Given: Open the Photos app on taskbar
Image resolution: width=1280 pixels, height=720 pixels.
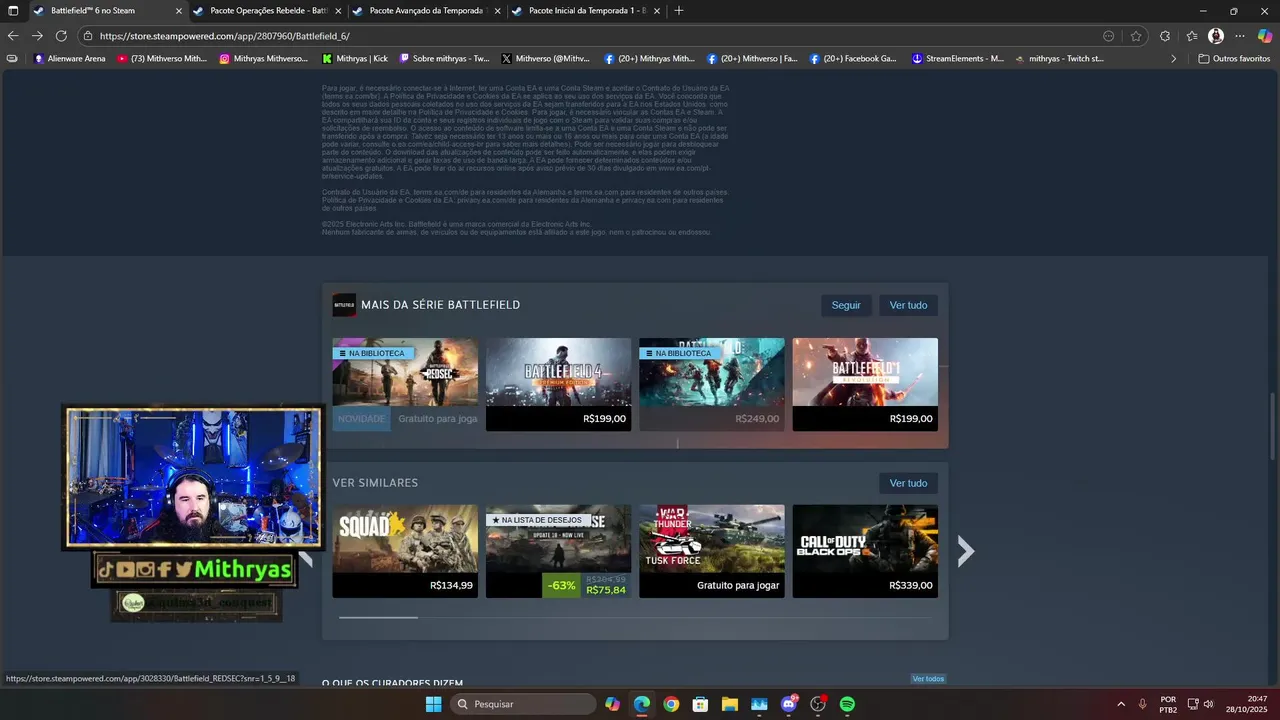Looking at the screenshot, I should point(759,704).
